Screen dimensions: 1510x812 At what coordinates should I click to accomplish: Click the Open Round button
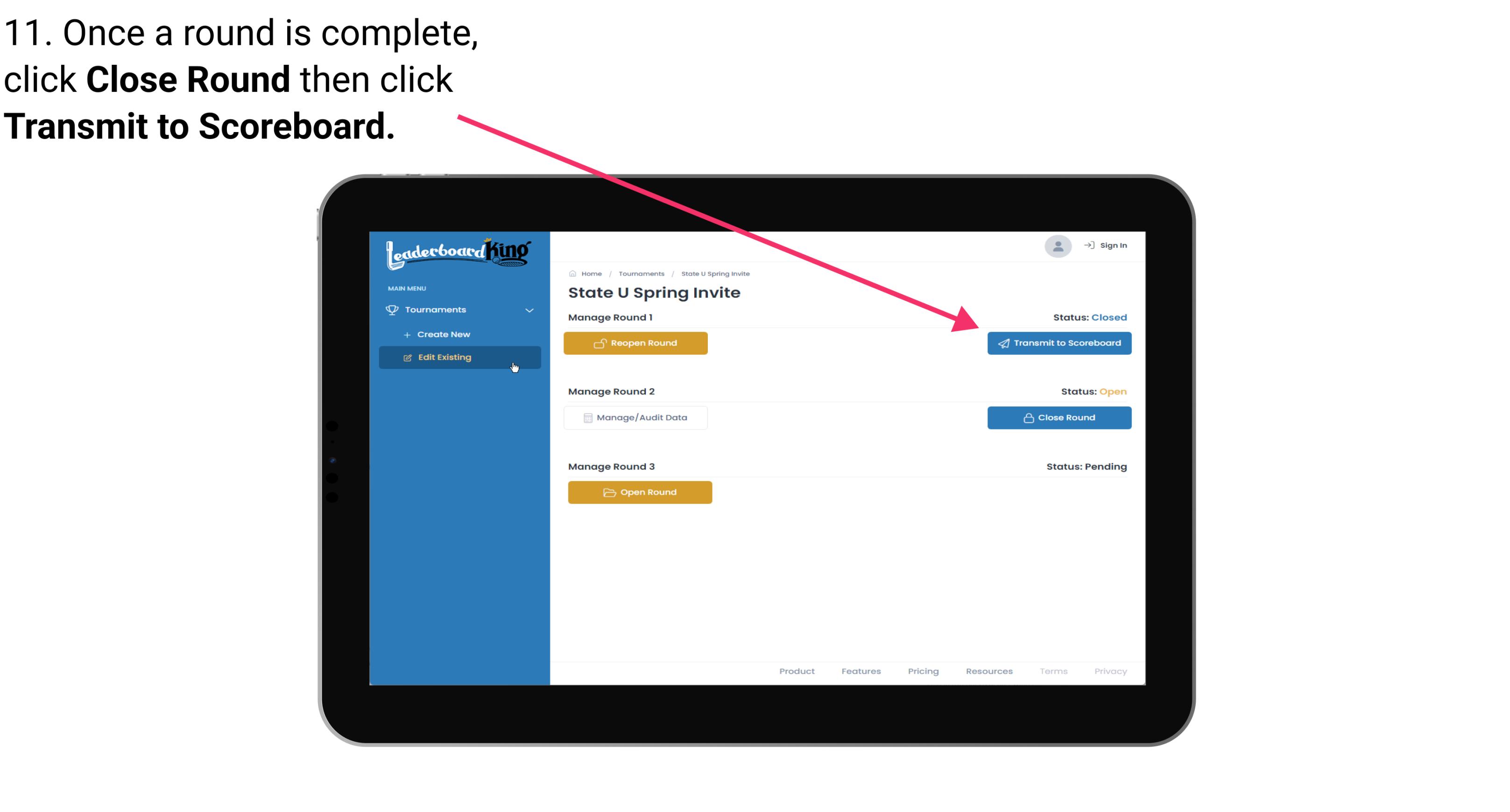640,491
